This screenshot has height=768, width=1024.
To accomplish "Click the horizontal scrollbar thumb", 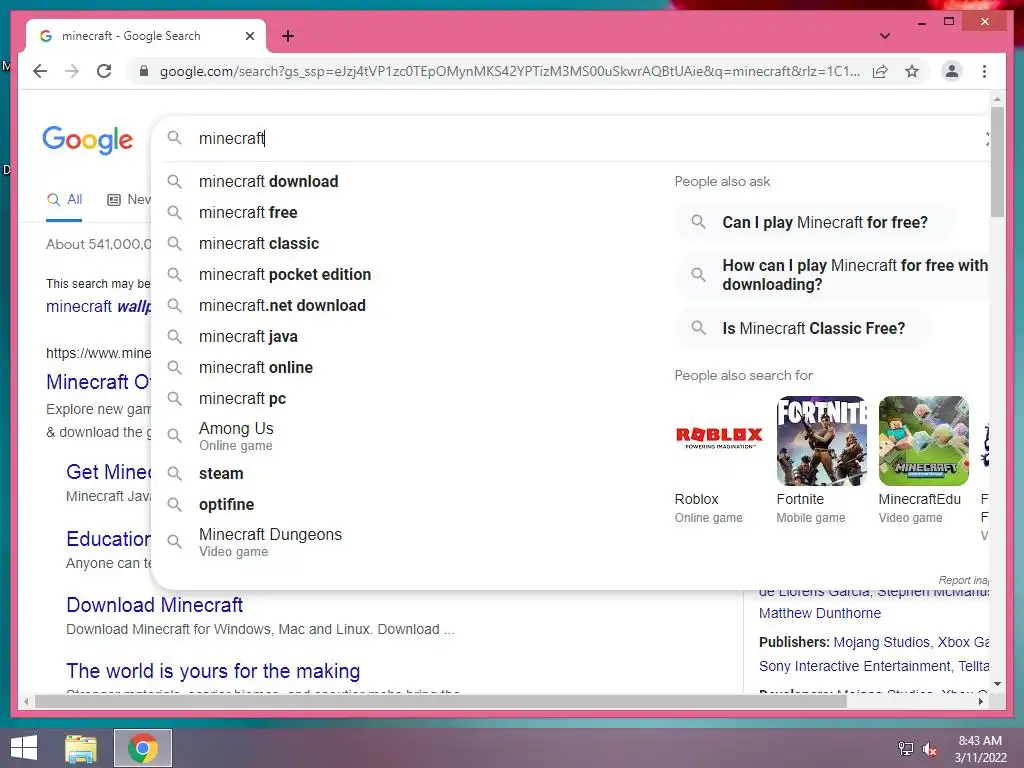I will [441, 701].
